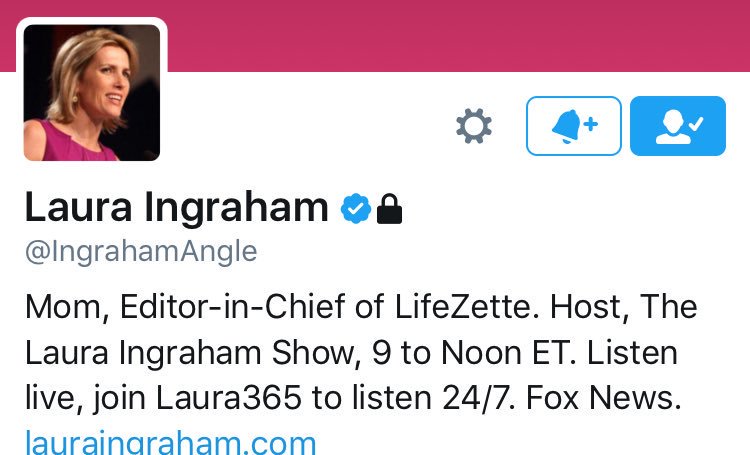This screenshot has height=455, width=750.
Task: Open the lauraingraham.com link
Action: pos(171,442)
